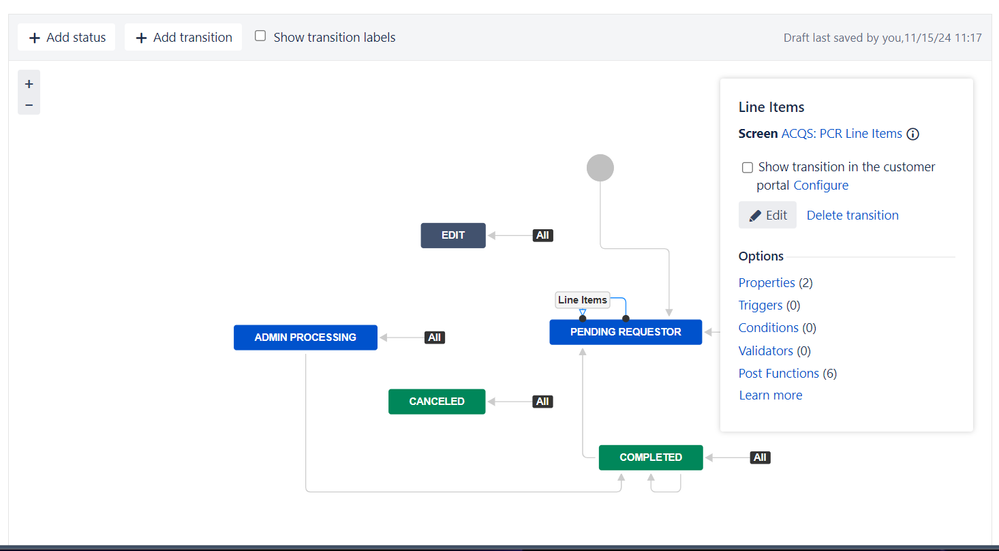Click Delete transition link

[852, 215]
